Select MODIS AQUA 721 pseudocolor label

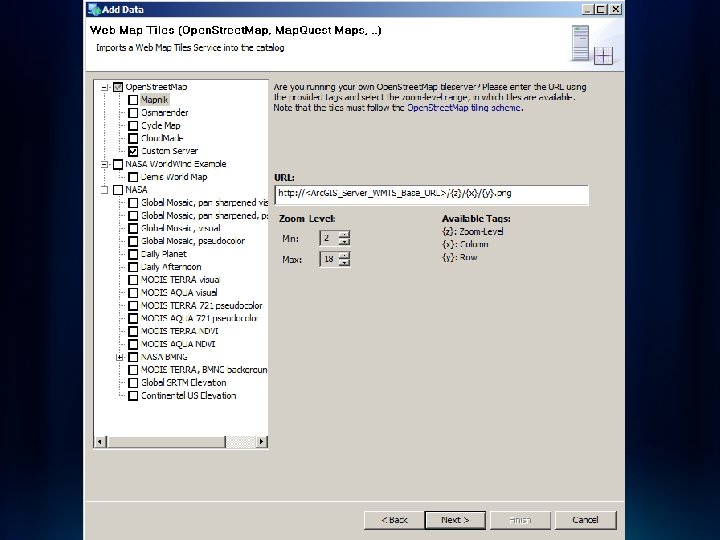pos(199,318)
